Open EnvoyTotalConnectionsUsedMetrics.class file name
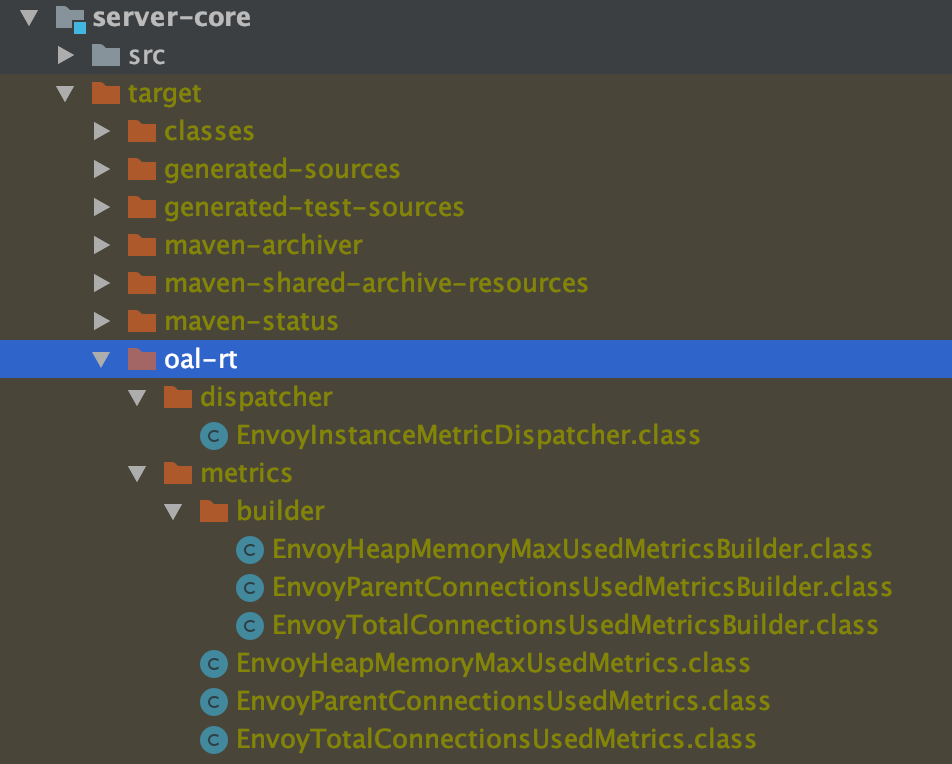 point(496,740)
